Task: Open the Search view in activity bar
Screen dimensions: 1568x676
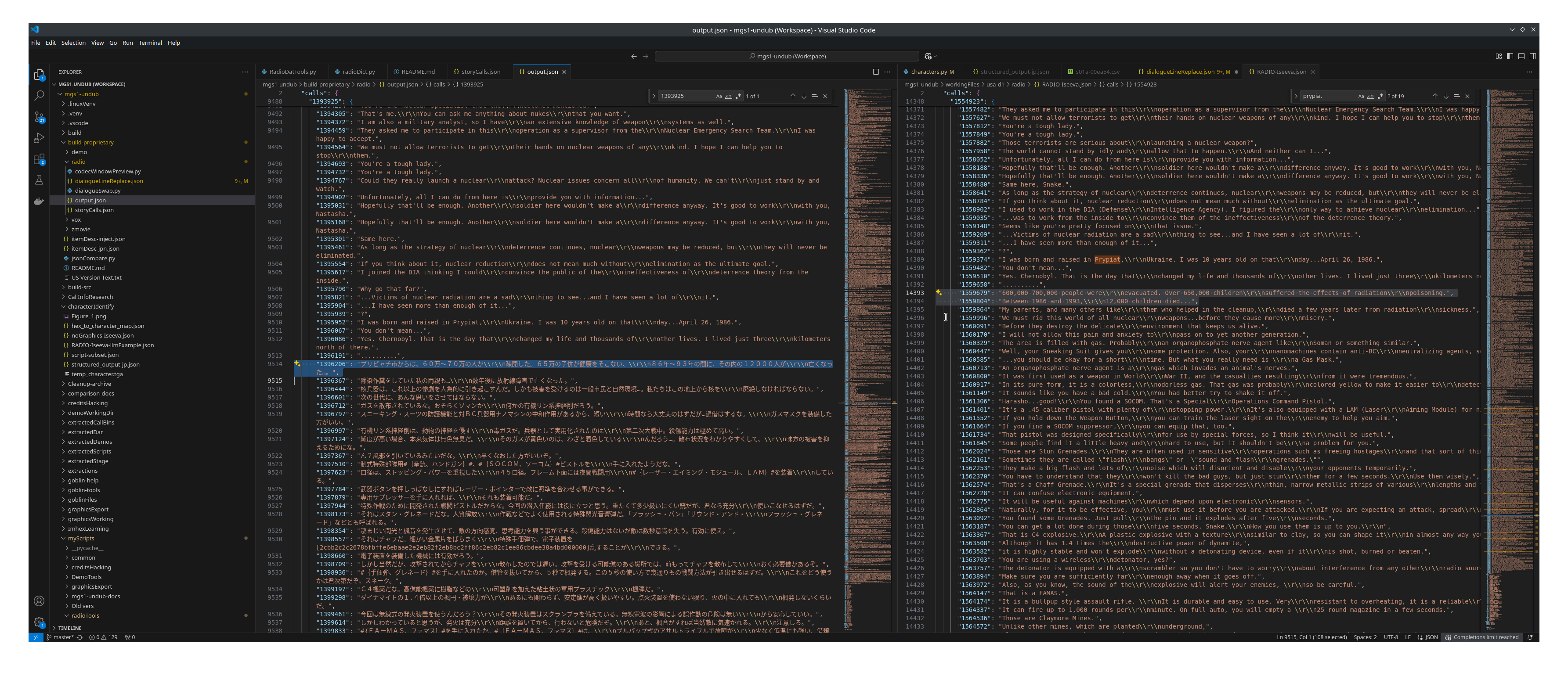Action: pyautogui.click(x=39, y=96)
